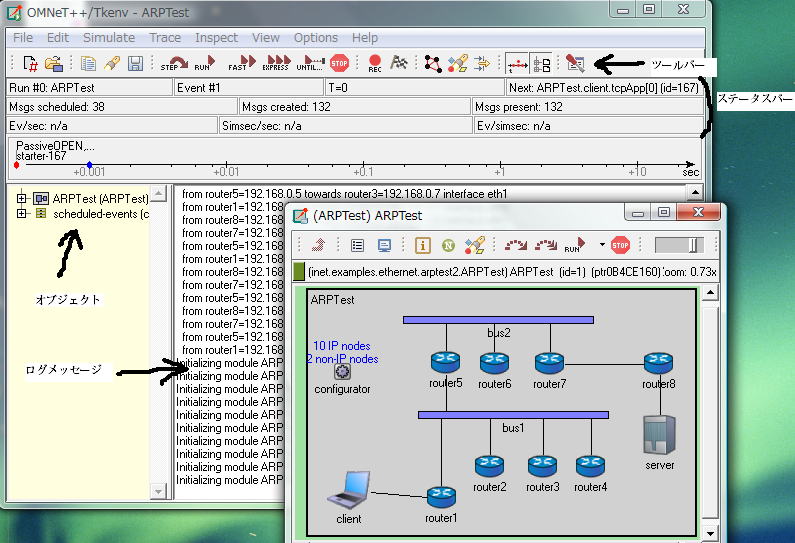Click the blue event marker on timeline
Viewport: 795px width, 543px height.
(90, 165)
